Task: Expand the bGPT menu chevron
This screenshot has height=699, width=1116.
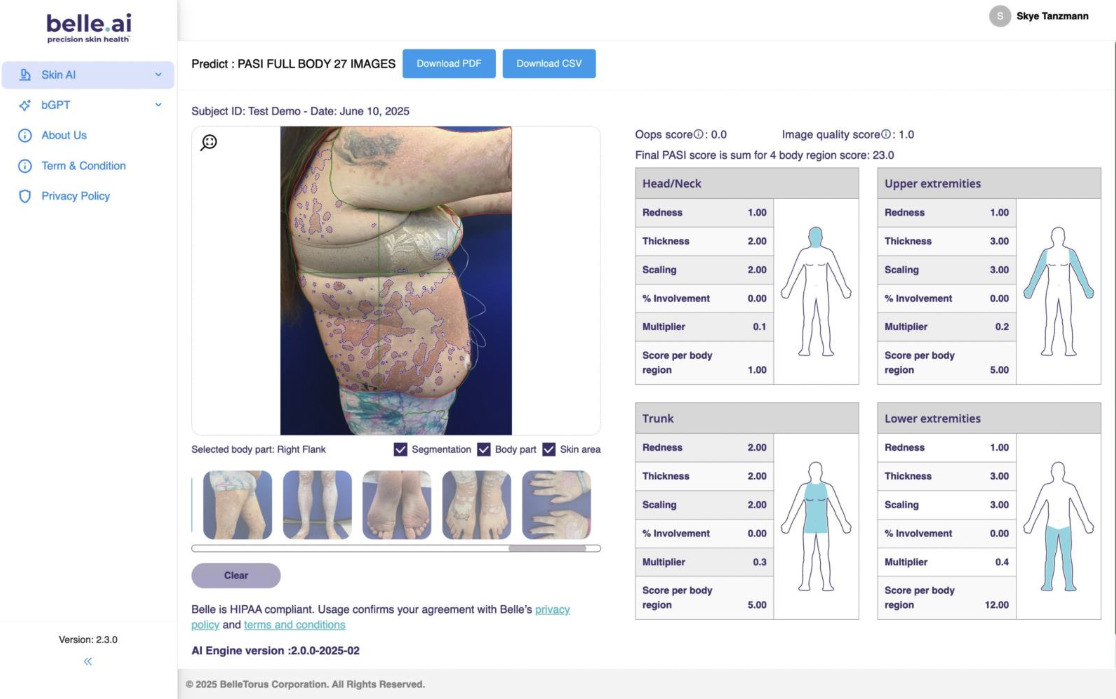Action: [158, 105]
